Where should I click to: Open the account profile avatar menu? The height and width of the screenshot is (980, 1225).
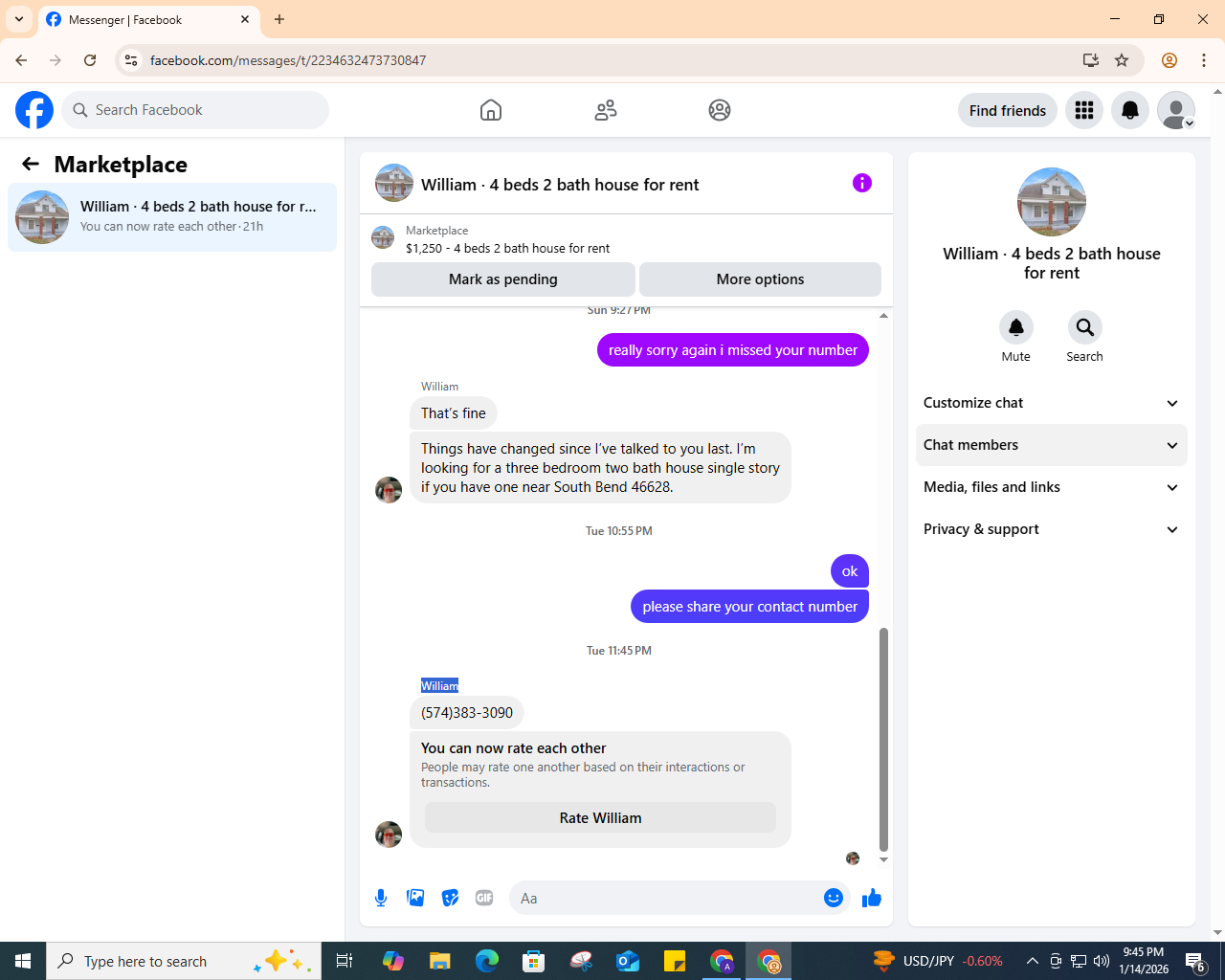click(1176, 110)
